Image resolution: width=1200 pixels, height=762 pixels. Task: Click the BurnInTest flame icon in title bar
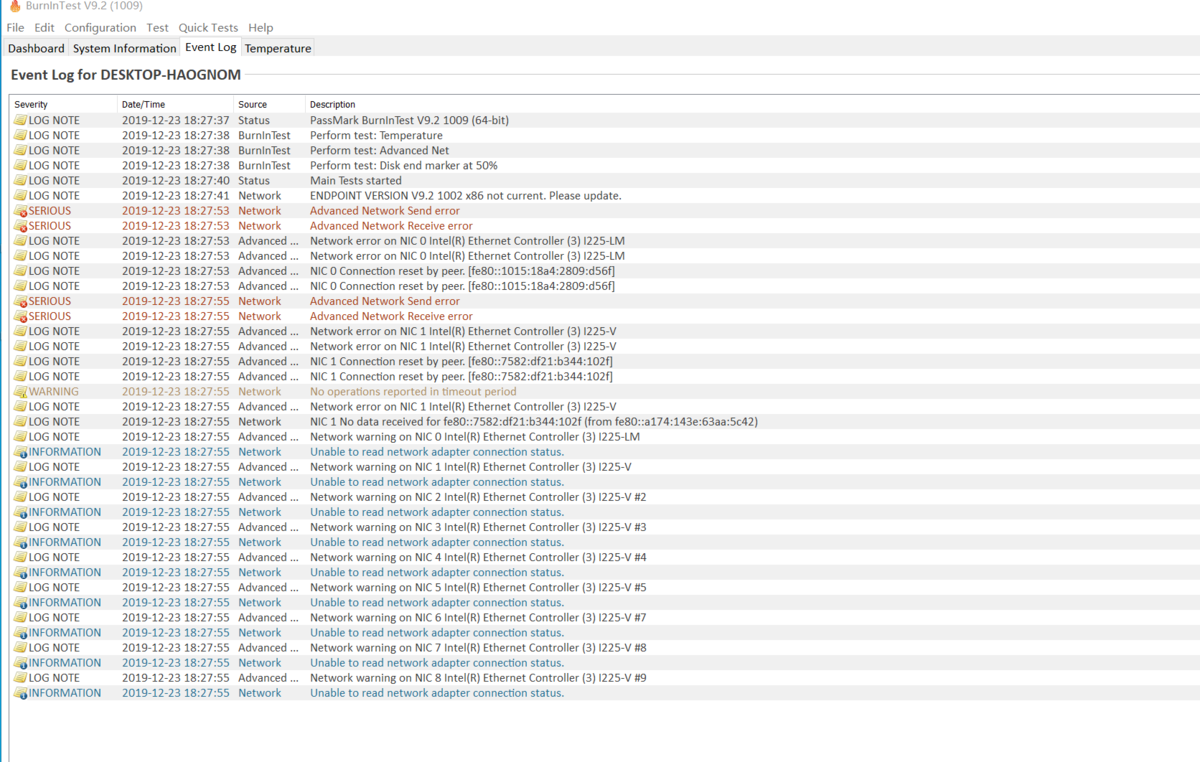(x=15, y=6)
